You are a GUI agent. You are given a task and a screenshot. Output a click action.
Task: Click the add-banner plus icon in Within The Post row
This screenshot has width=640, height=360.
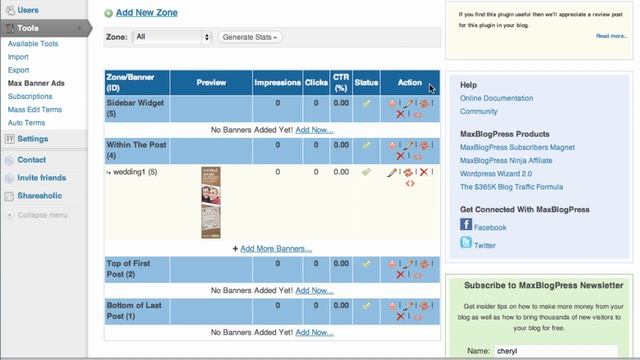392,145
